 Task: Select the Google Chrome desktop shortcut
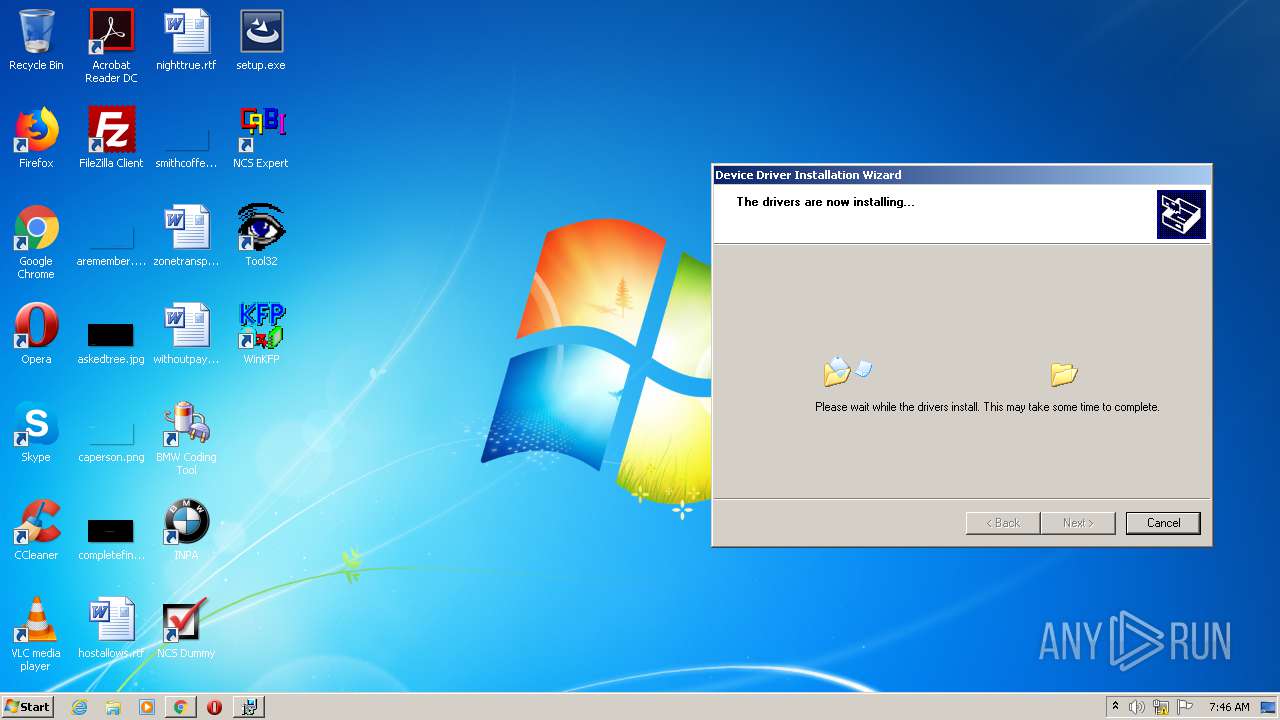(36, 242)
